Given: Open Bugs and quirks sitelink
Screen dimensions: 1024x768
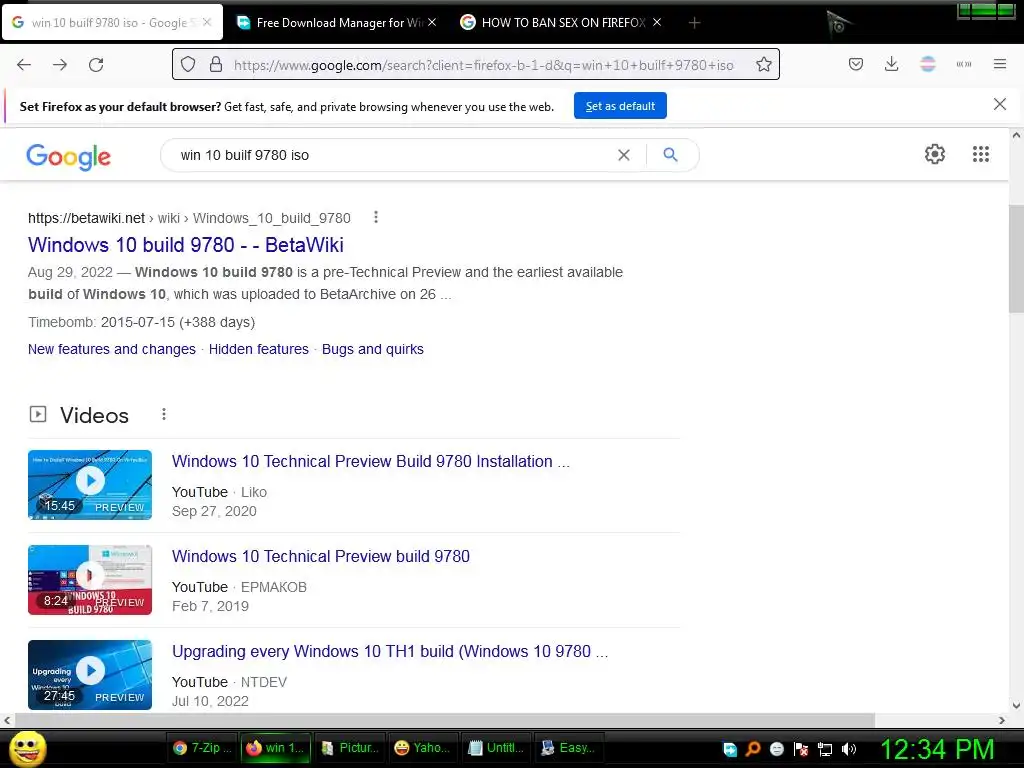Looking at the screenshot, I should [x=373, y=349].
